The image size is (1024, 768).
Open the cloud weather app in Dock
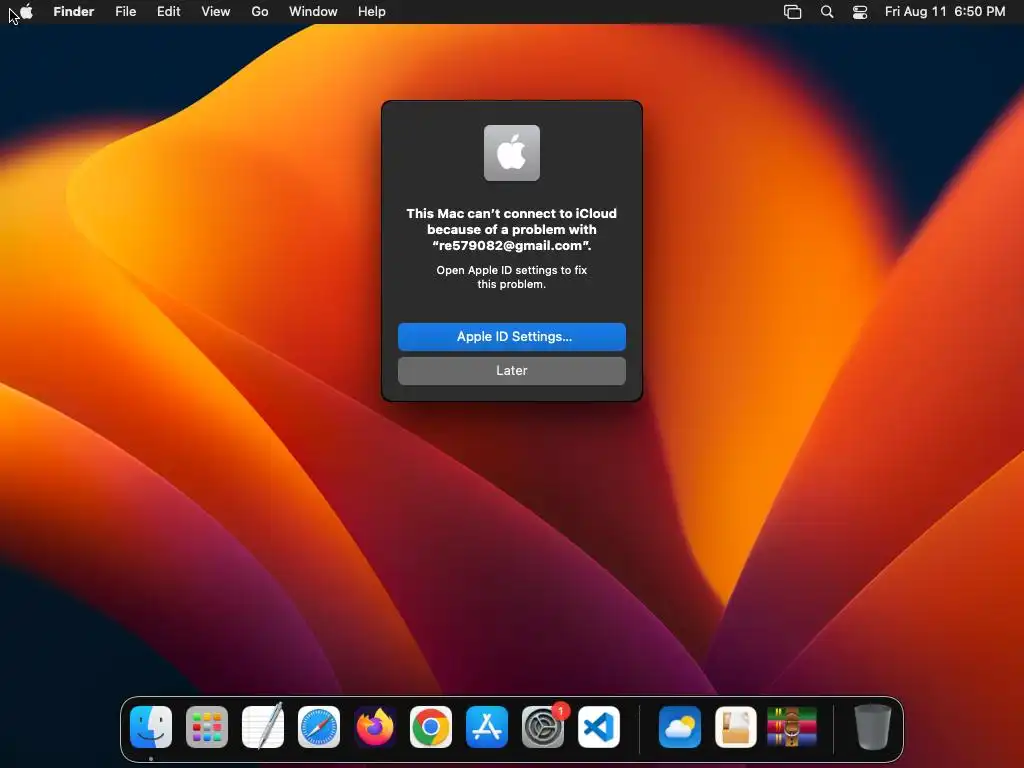[x=680, y=727]
